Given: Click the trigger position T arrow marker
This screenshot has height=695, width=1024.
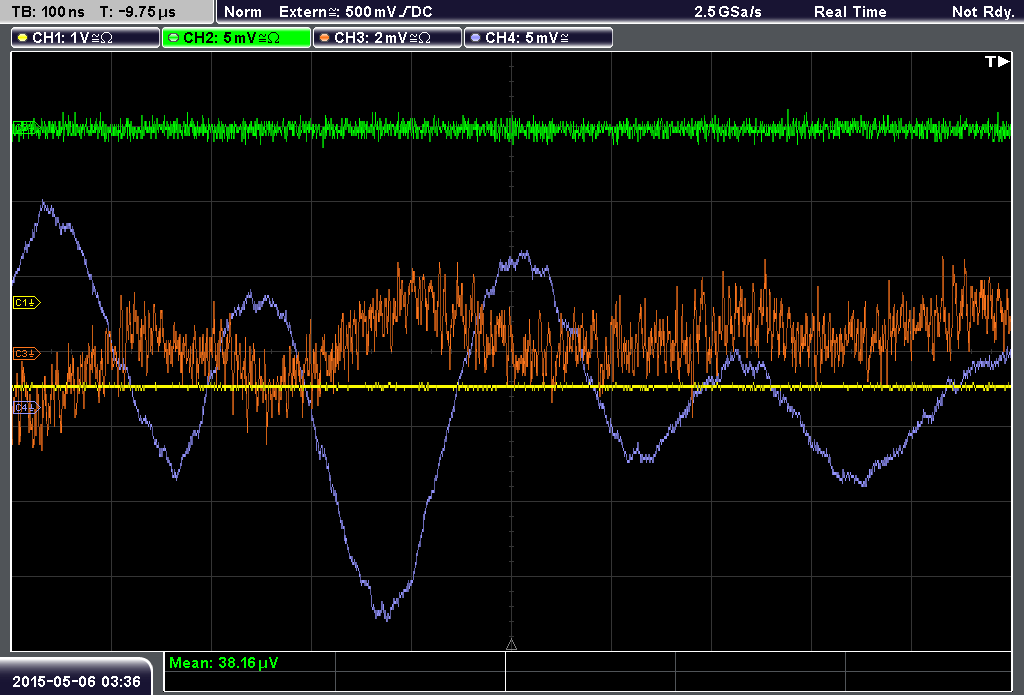Looking at the screenshot, I should (997, 61).
